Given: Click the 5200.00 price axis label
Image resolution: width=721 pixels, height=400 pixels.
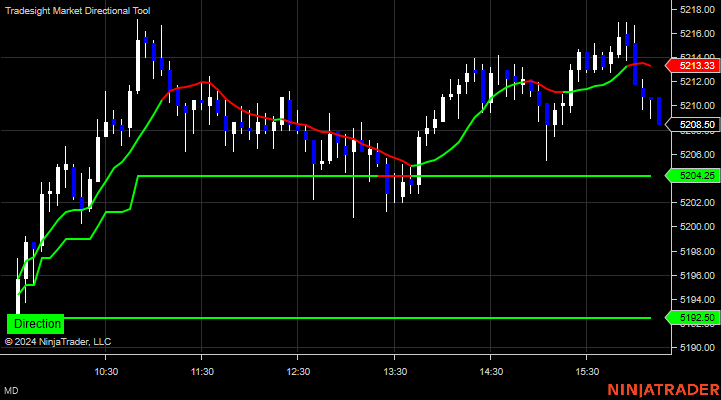Looking at the screenshot, I should pos(697,227).
